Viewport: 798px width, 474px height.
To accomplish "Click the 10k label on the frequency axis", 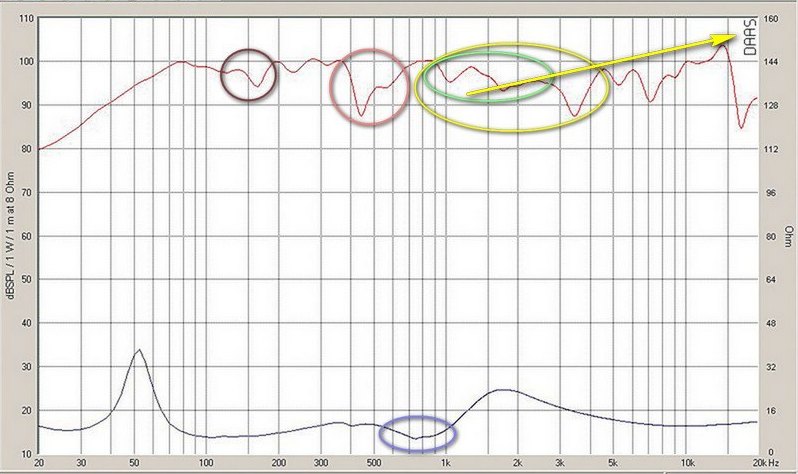I will pos(687,463).
